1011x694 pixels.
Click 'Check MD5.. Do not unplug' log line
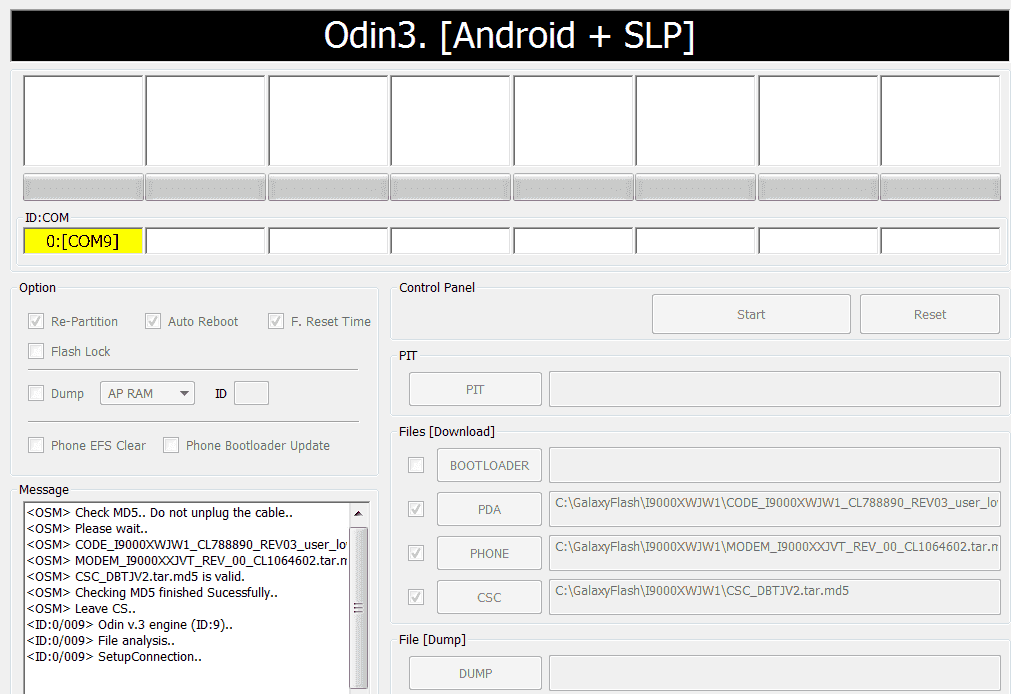click(160, 513)
